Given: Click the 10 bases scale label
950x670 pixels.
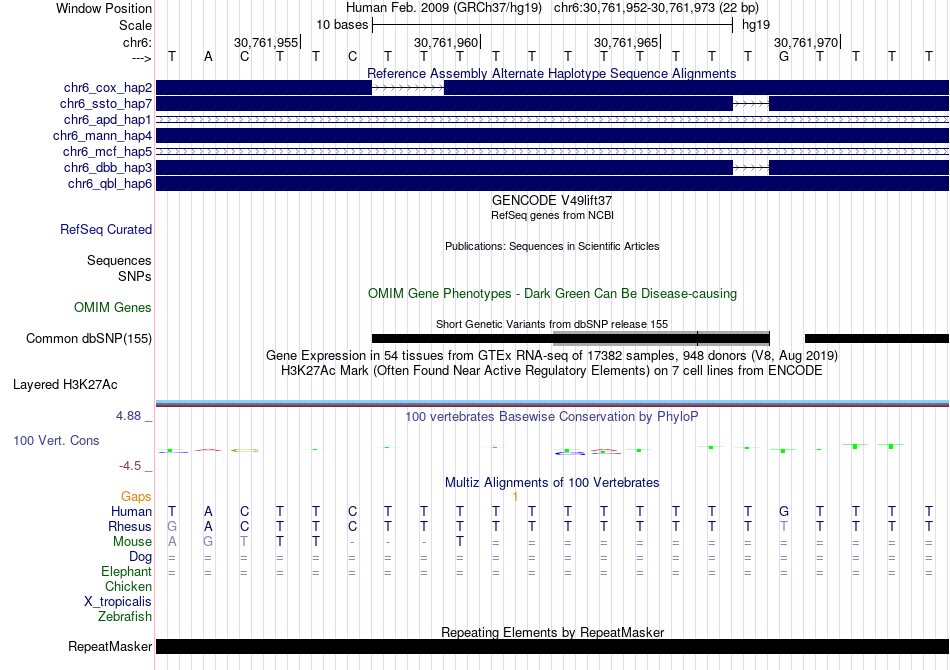Looking at the screenshot, I should point(342,25).
